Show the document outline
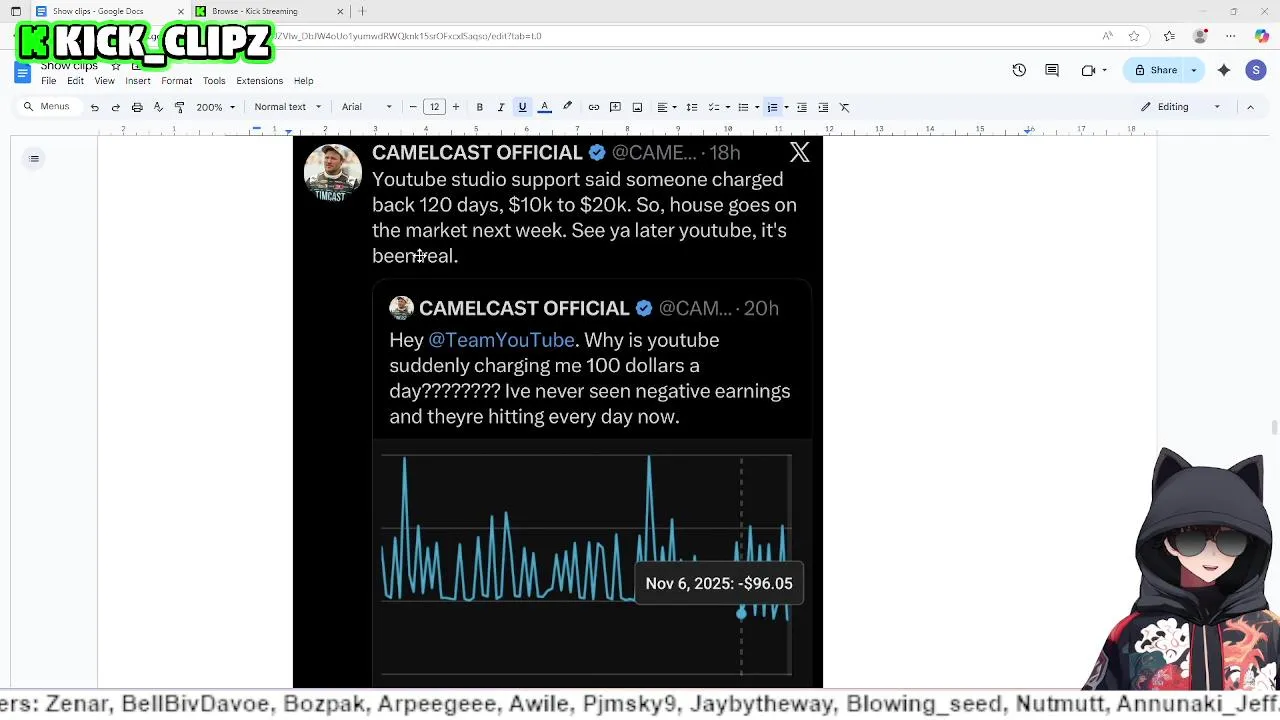Screen dimensions: 1280x720 pyautogui.click(x=34, y=158)
